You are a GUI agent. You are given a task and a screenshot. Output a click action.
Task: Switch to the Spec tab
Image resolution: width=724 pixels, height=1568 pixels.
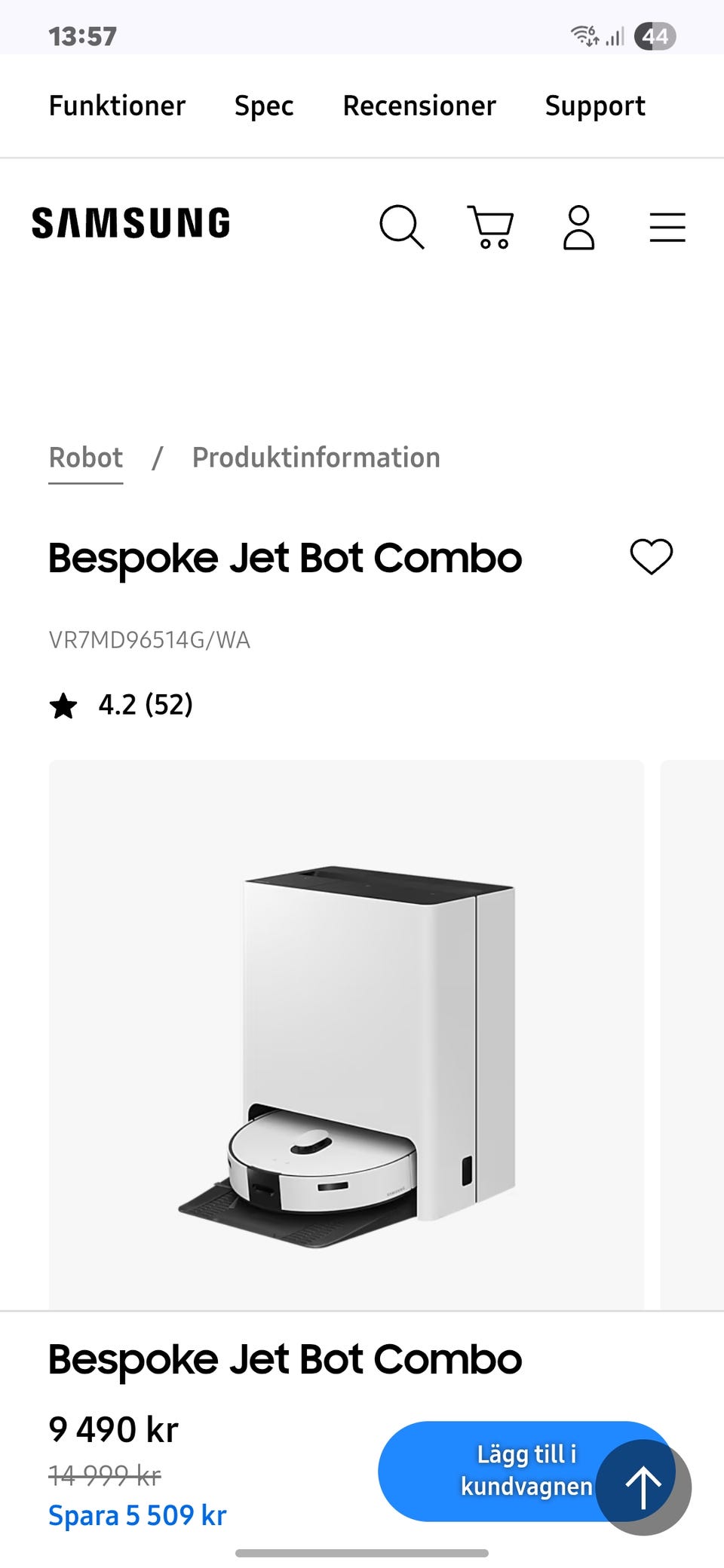click(264, 106)
